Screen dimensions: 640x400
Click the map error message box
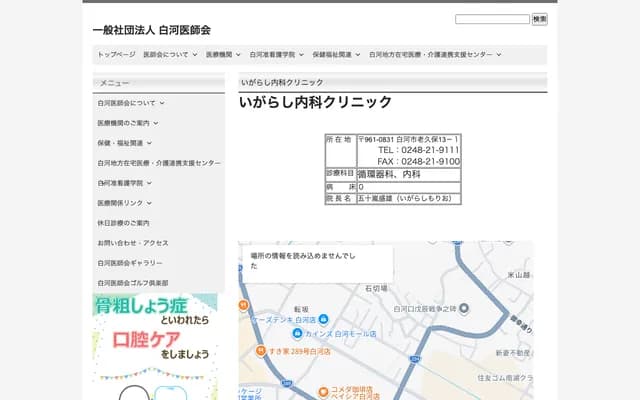[x=318, y=264]
